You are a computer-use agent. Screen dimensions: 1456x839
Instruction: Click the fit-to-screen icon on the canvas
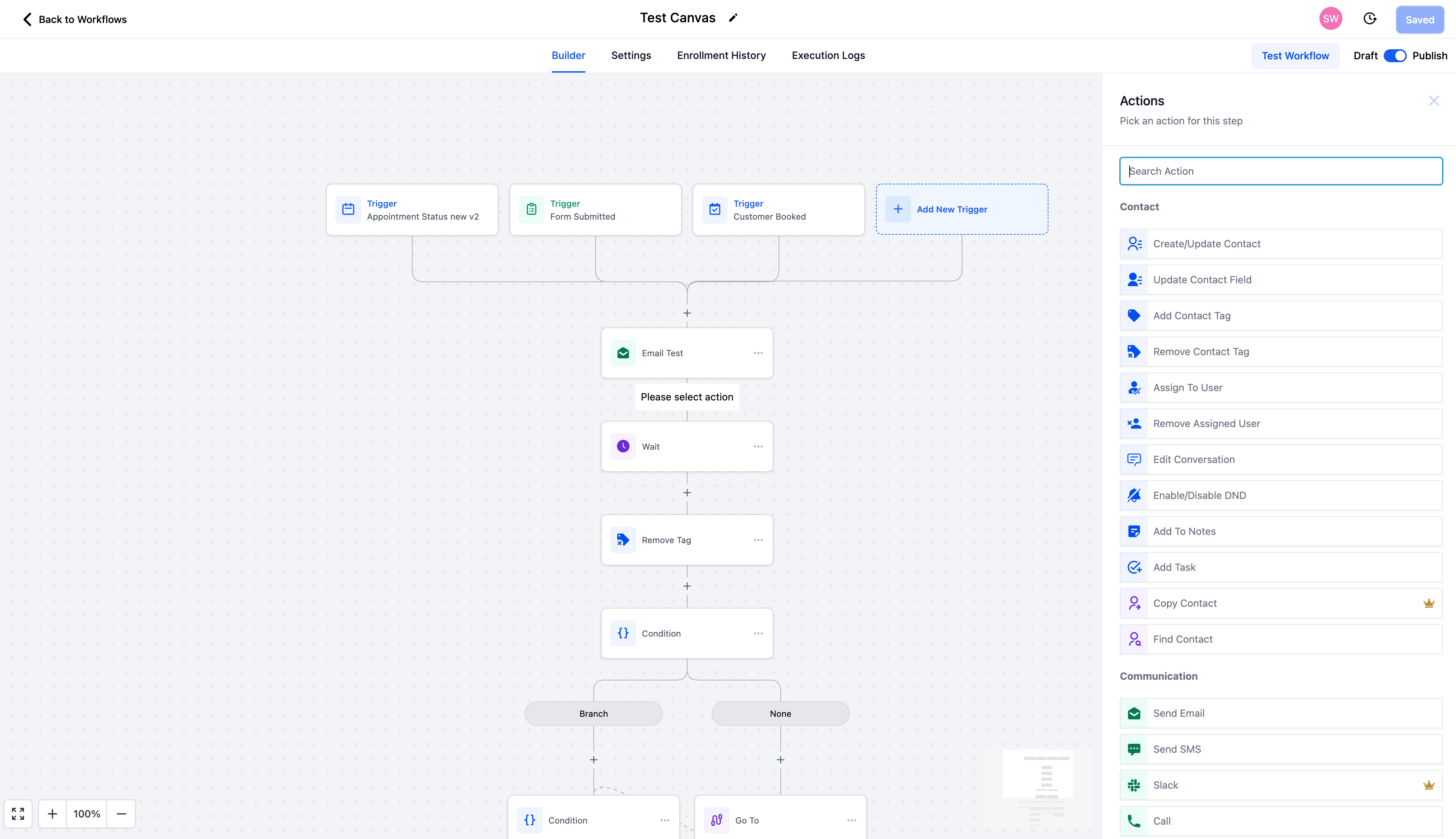coord(18,813)
